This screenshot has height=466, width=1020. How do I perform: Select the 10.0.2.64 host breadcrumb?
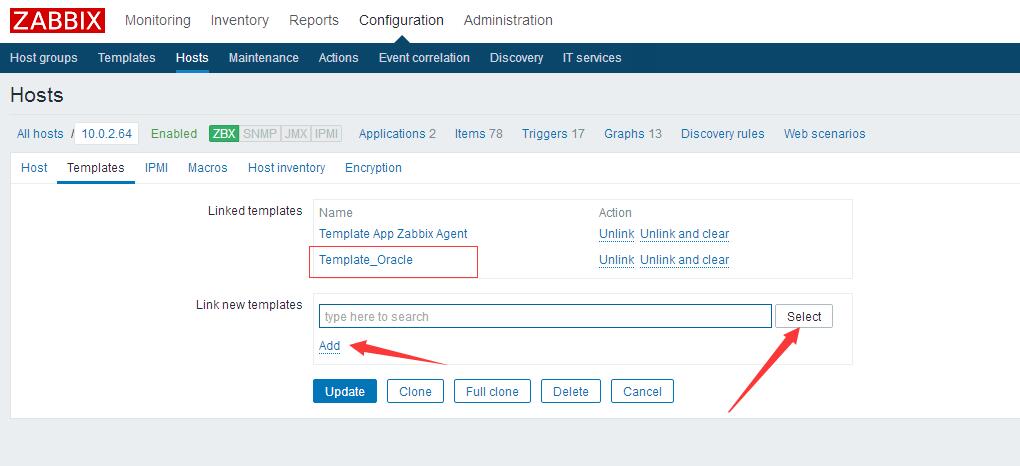click(x=107, y=134)
